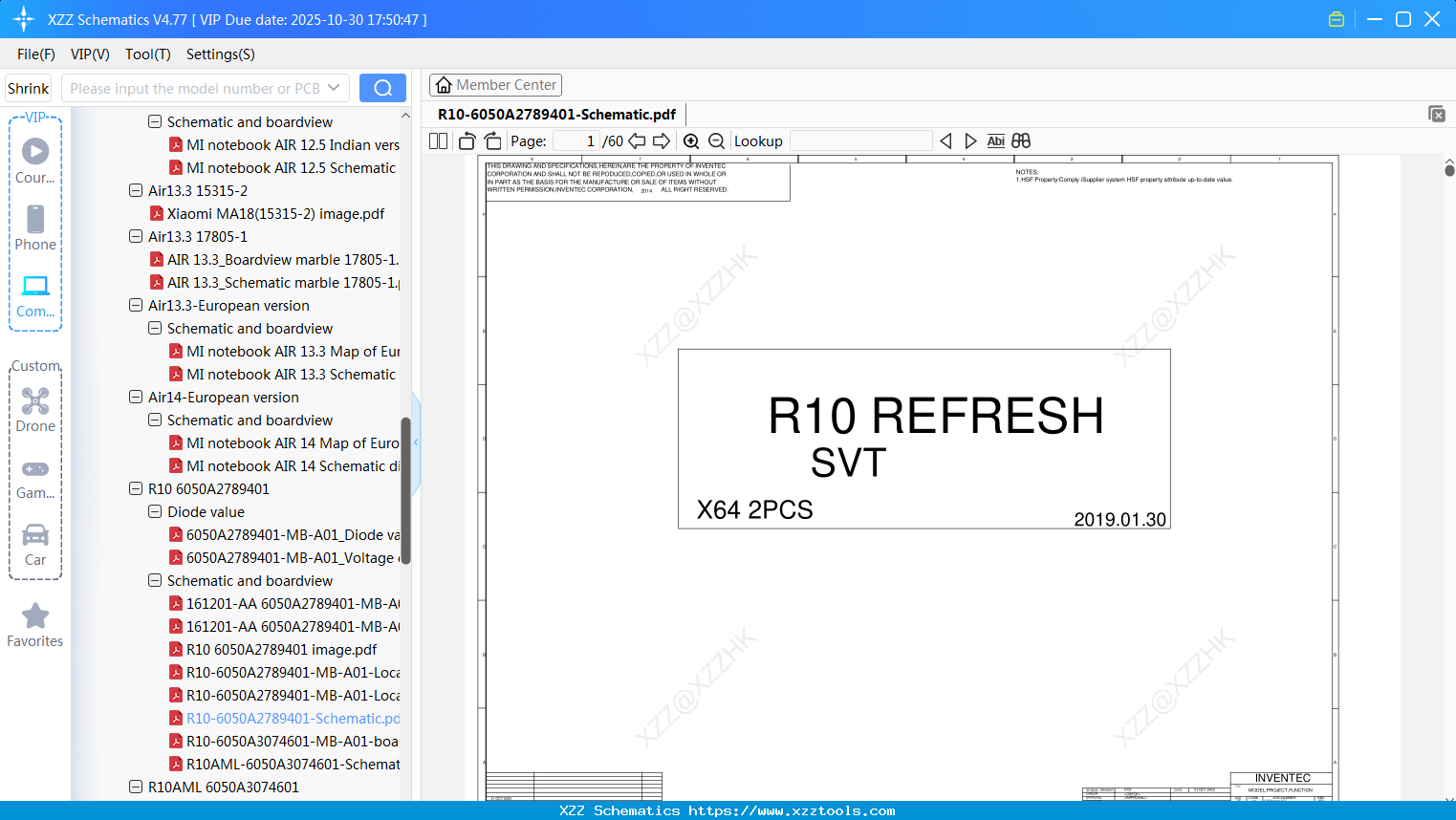Screen dimensions: 1456x820
Task: Zoom in on the schematic PDF
Action: point(691,141)
